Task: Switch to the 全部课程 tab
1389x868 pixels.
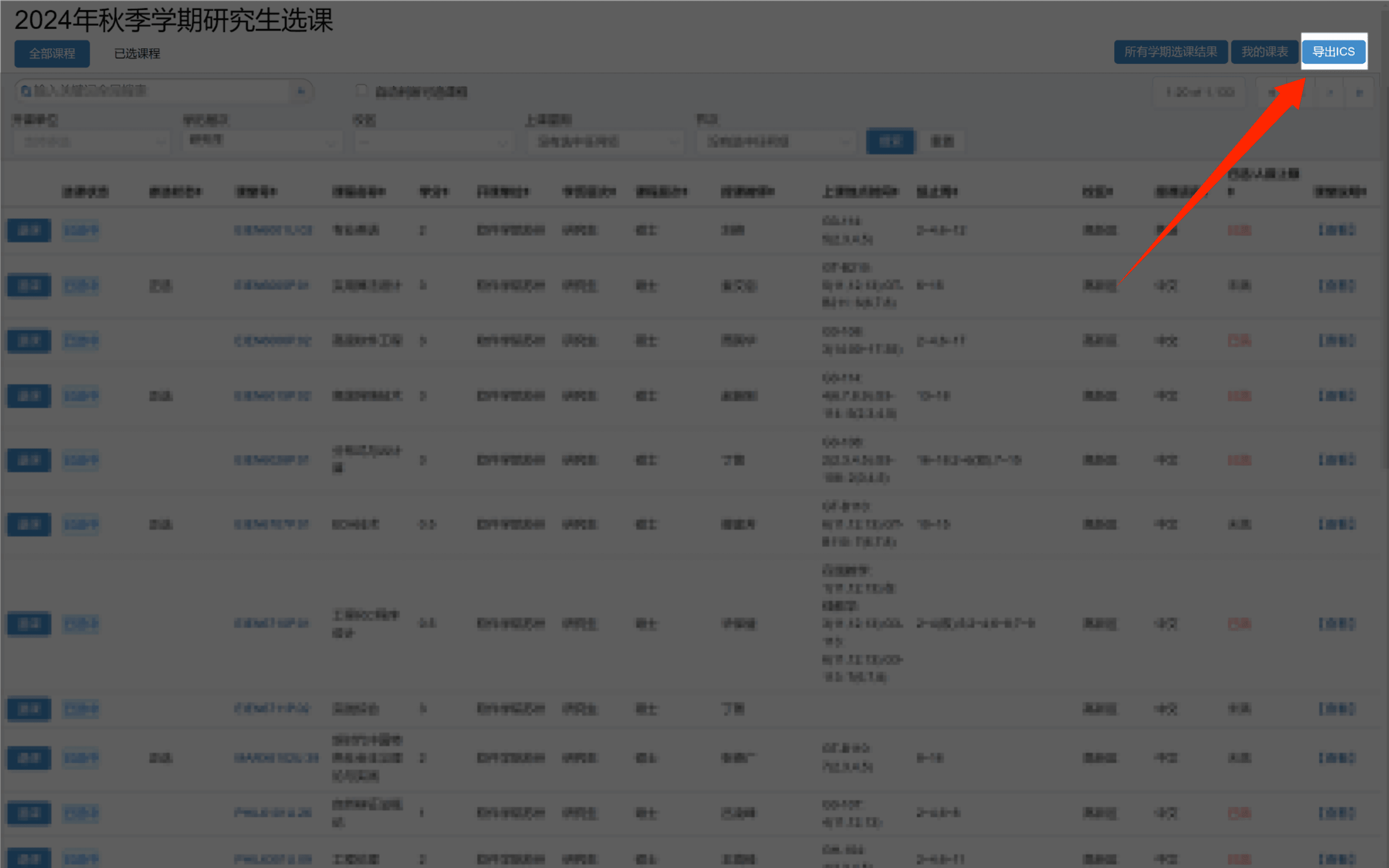Action: [52, 54]
